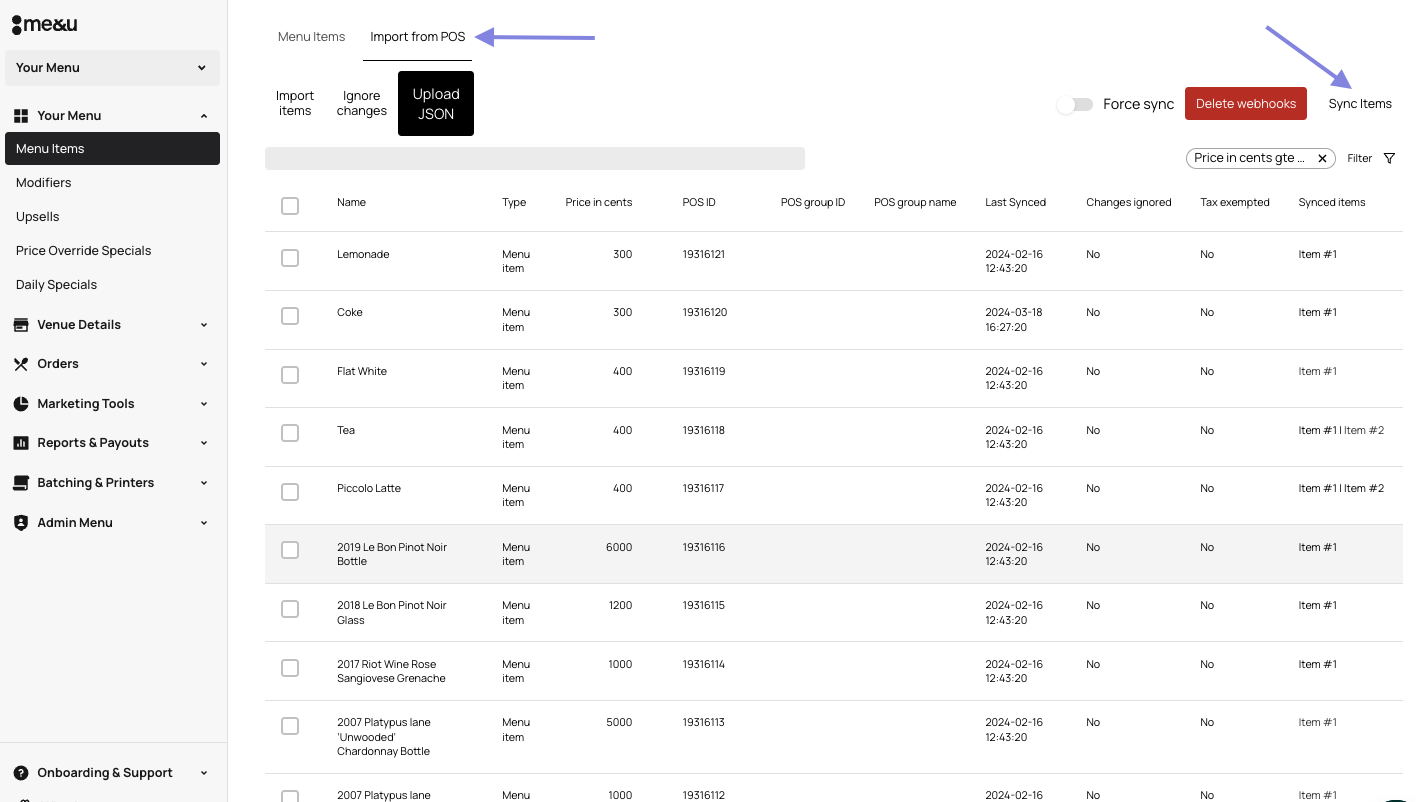Click the POS ID column header
This screenshot has width=1416, height=802.
pyautogui.click(x=699, y=203)
